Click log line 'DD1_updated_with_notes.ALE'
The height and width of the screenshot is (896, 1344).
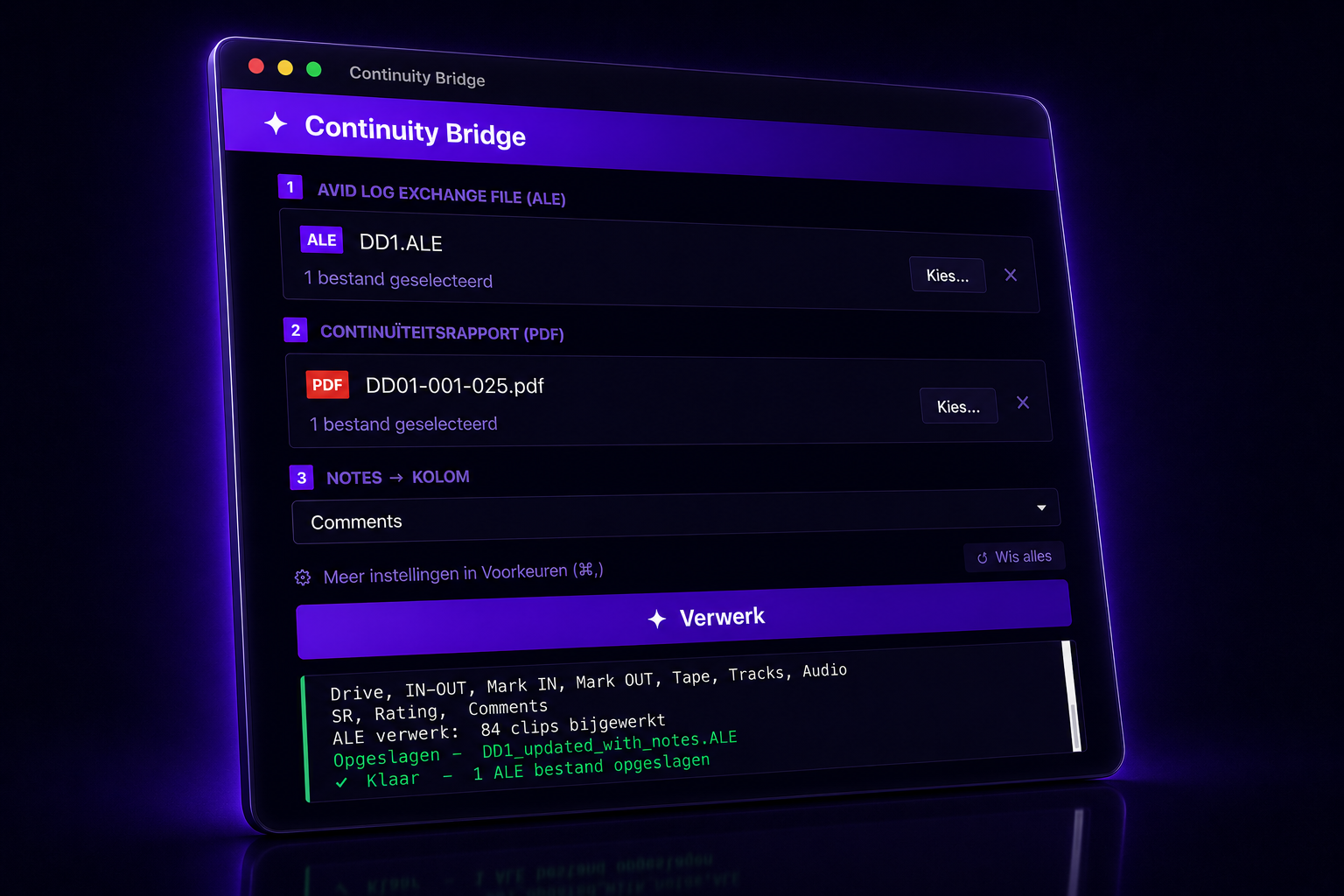610,744
